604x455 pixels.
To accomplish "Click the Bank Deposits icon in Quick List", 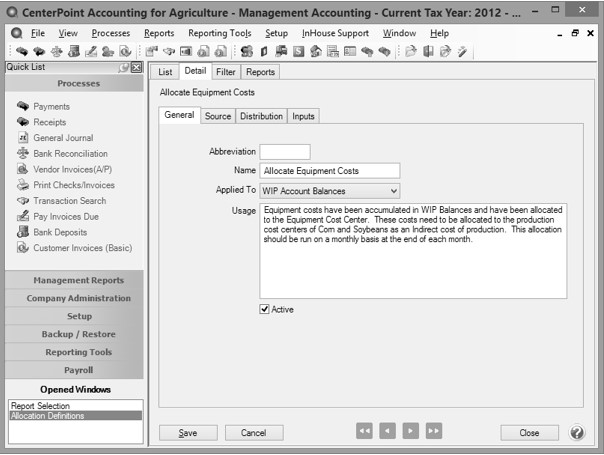I will point(23,232).
